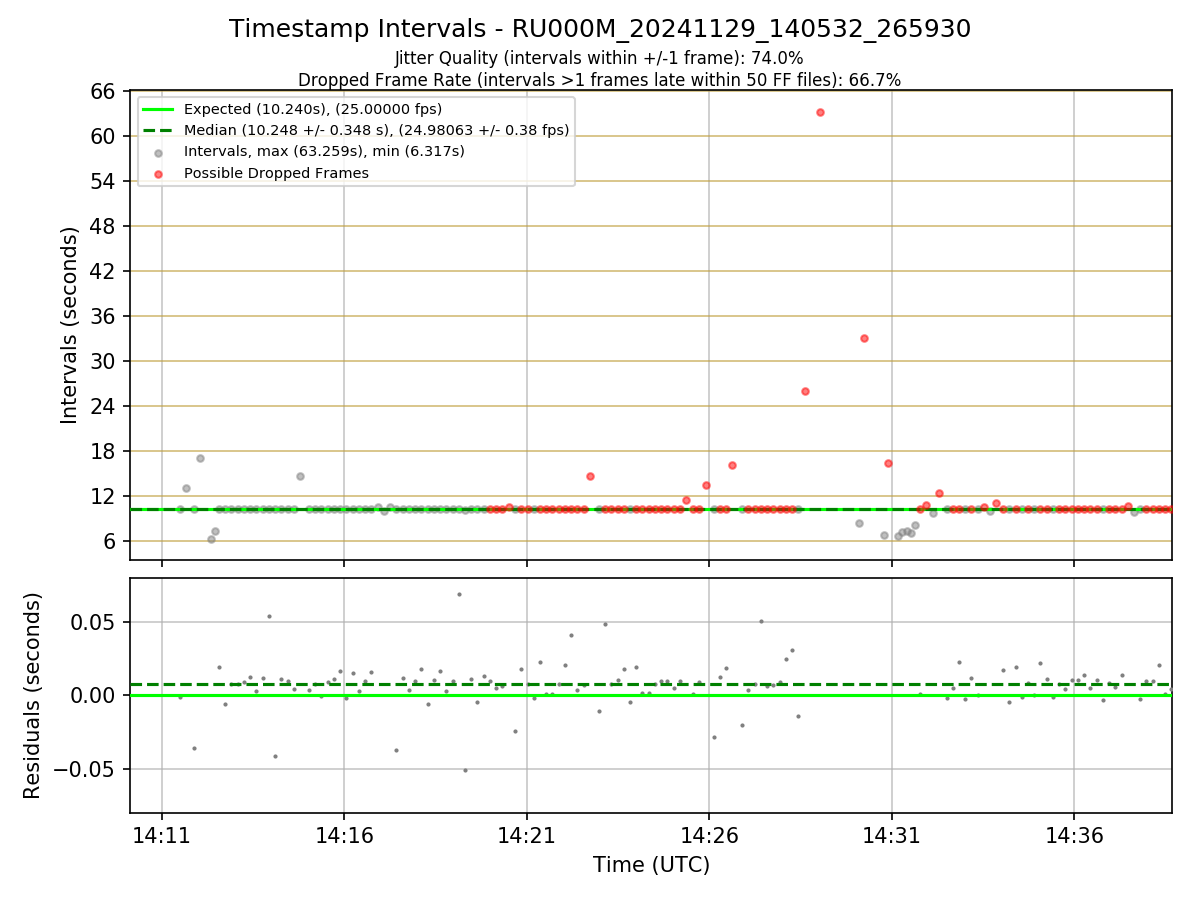This screenshot has width=1200, height=900.
Task: Click the red dropped-frame point near 26 seconds
Action: click(x=805, y=391)
